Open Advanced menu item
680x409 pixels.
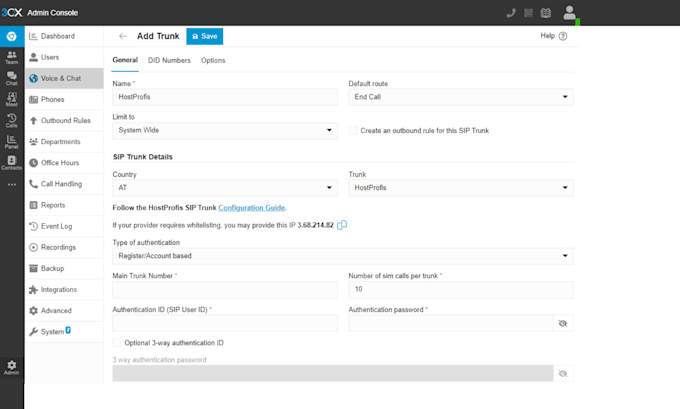pyautogui.click(x=64, y=311)
